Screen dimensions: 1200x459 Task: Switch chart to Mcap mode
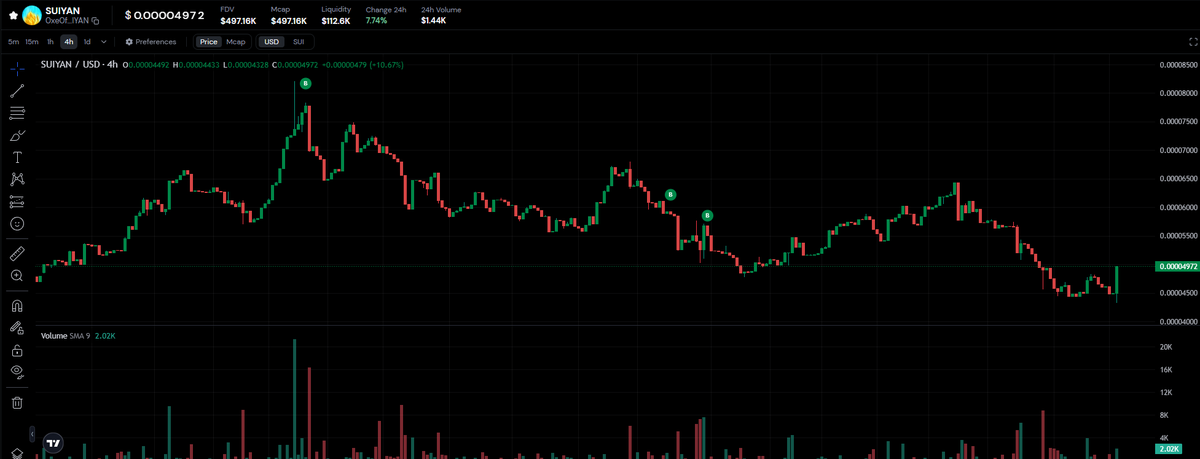coord(235,42)
